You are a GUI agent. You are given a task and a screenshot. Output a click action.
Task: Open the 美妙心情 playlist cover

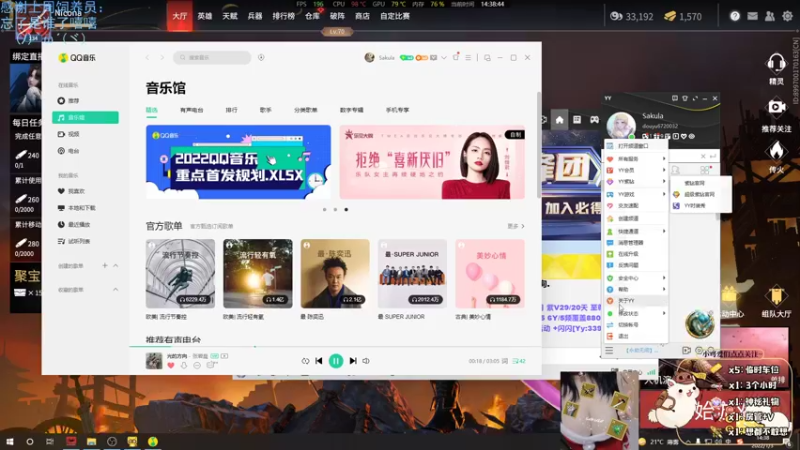490,273
